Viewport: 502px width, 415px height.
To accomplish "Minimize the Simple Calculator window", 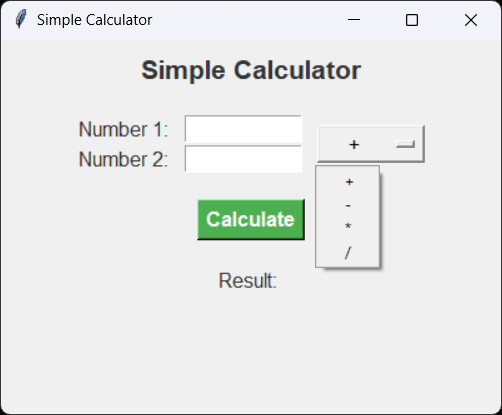I will click(354, 20).
